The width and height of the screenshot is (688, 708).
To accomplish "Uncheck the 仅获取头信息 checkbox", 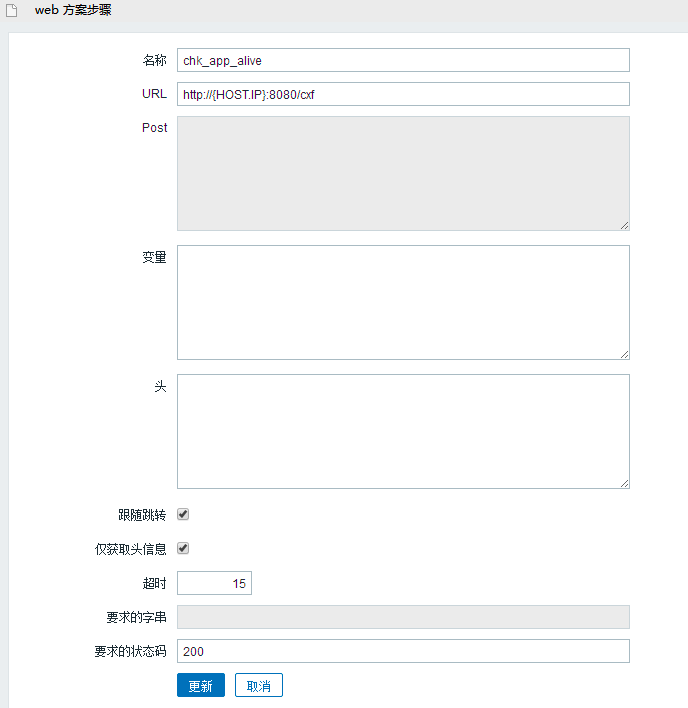I will click(x=183, y=548).
